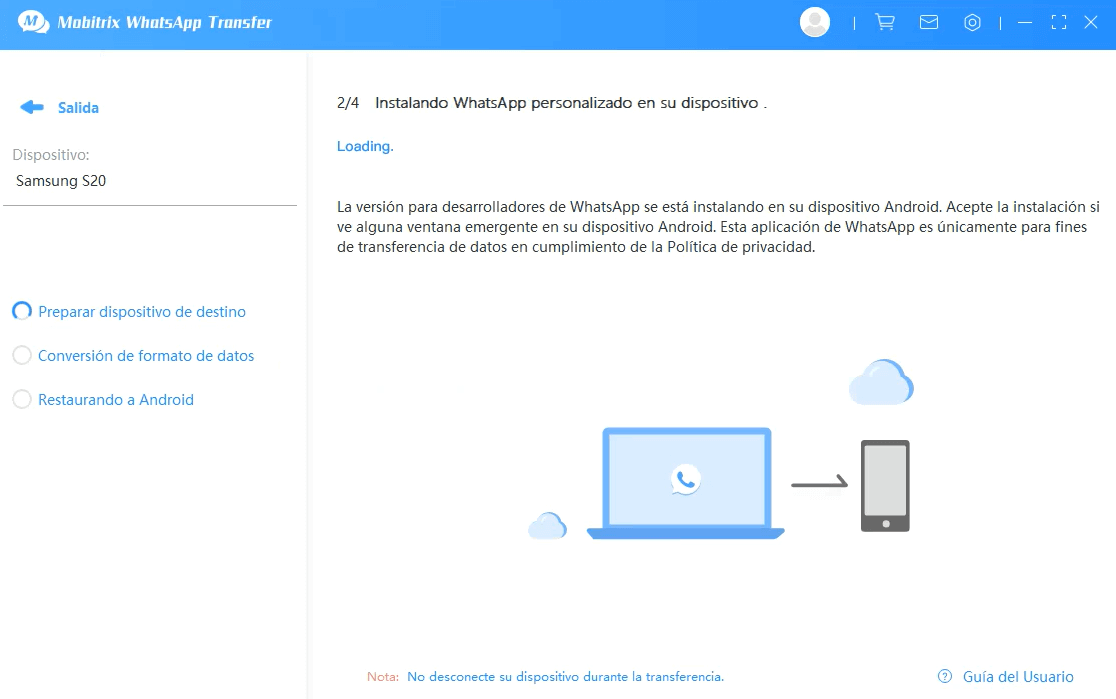Click the WhatsApp icon on laptop illustration
This screenshot has height=699, width=1116.
pos(685,480)
